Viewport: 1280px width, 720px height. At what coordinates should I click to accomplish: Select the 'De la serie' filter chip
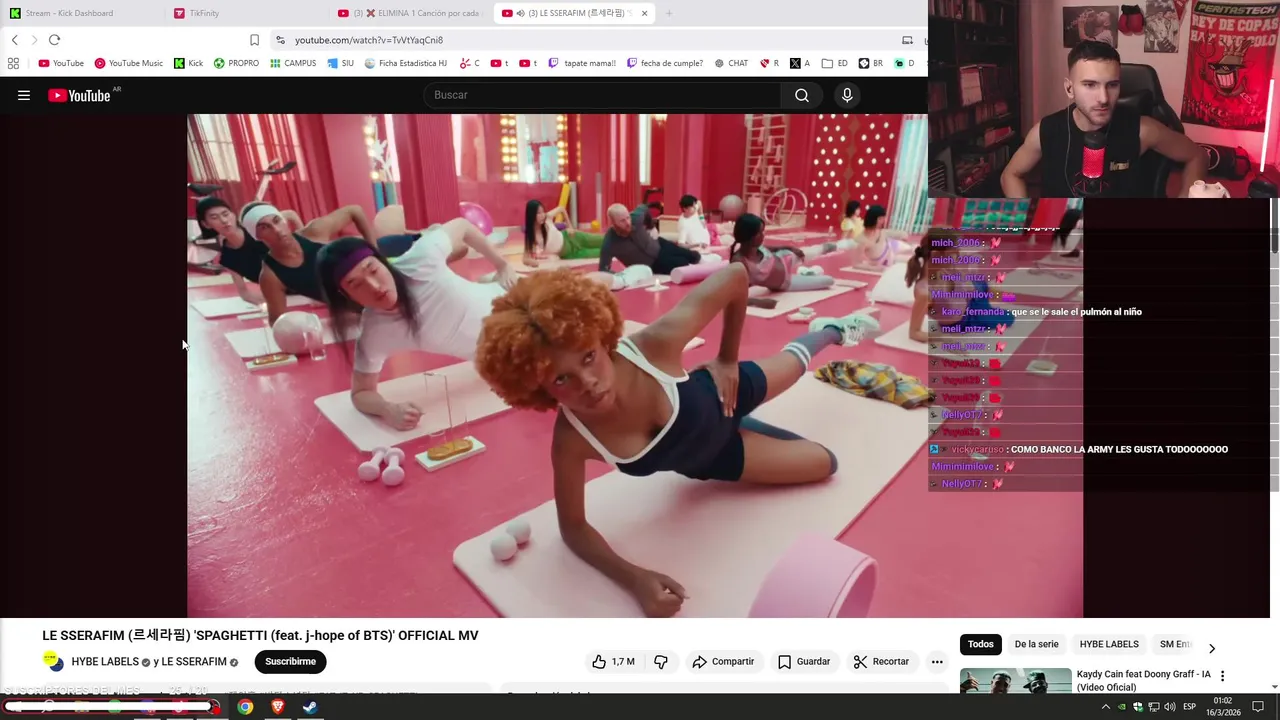(1036, 644)
